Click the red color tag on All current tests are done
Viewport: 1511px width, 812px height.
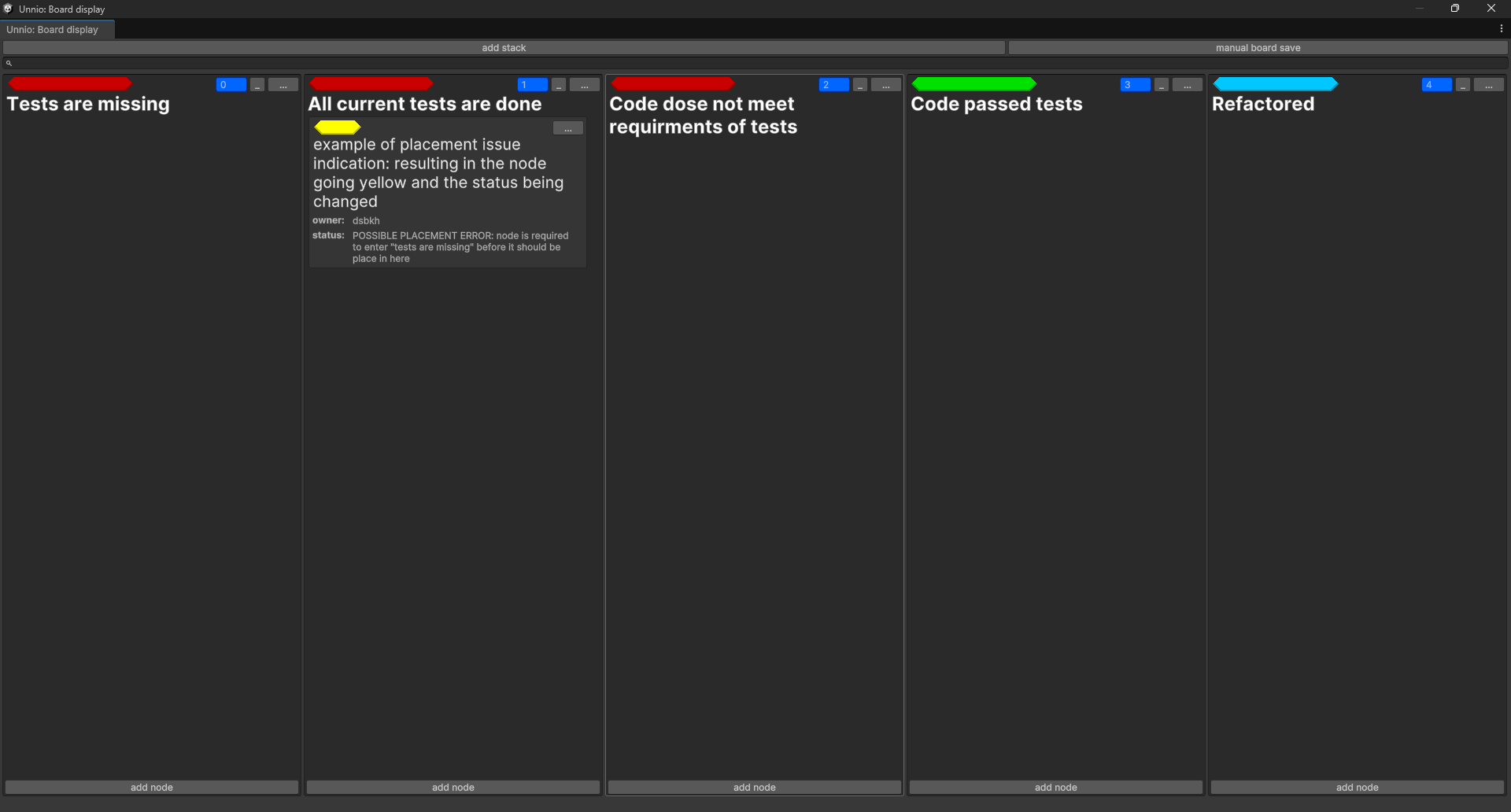point(371,83)
